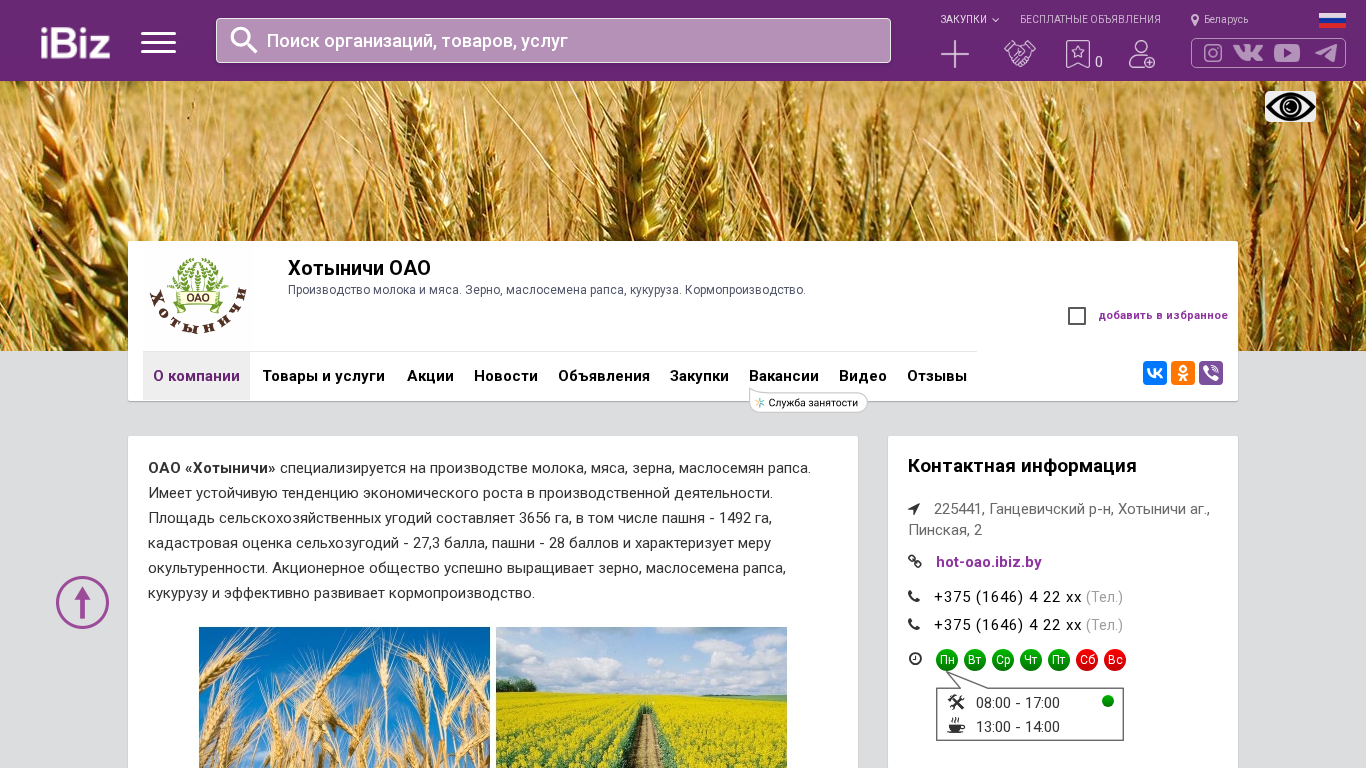Image resolution: width=1366 pixels, height=768 pixels.
Task: Select the Пн weekday circle
Action: click(x=947, y=660)
